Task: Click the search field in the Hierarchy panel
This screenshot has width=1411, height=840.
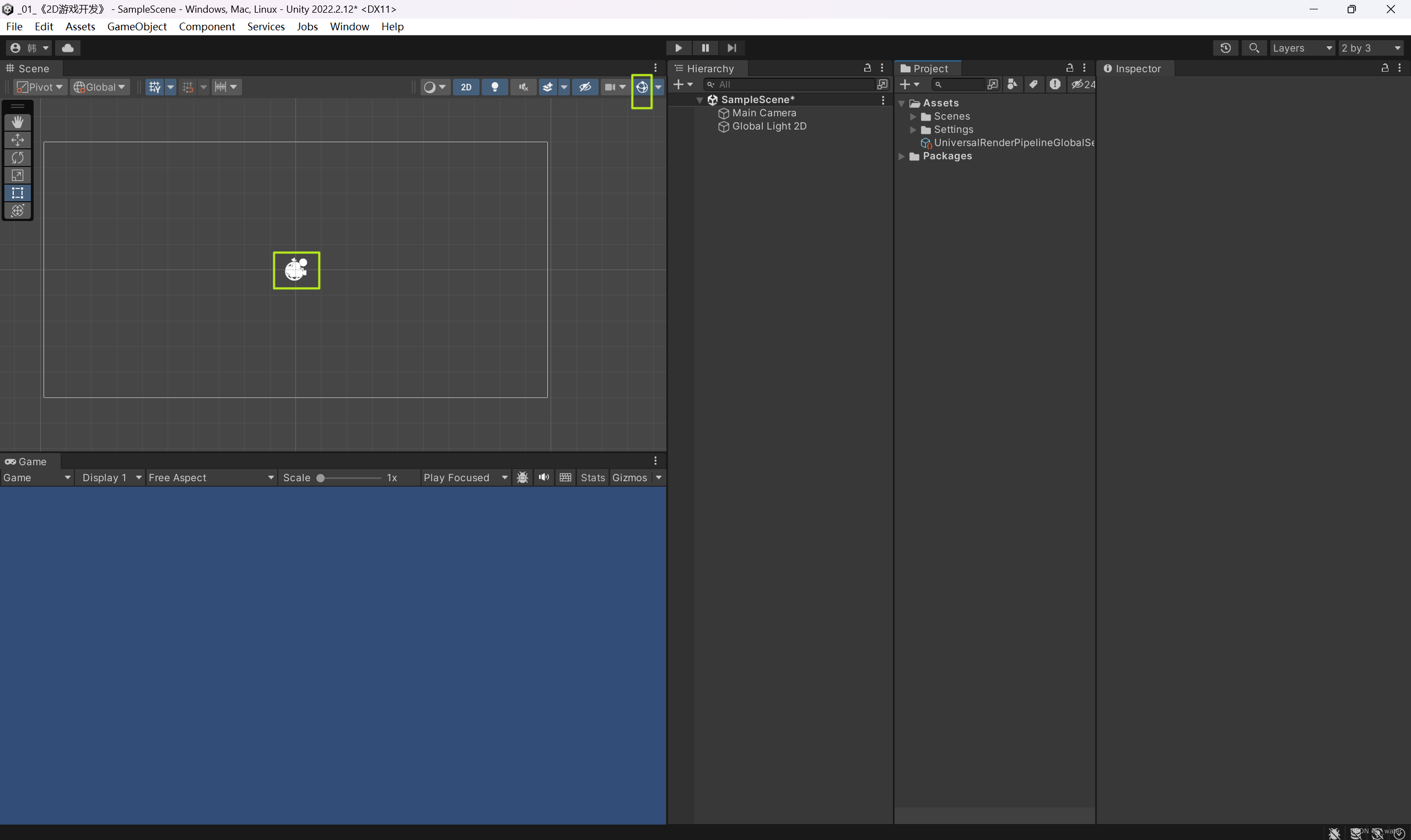Action: [x=793, y=84]
